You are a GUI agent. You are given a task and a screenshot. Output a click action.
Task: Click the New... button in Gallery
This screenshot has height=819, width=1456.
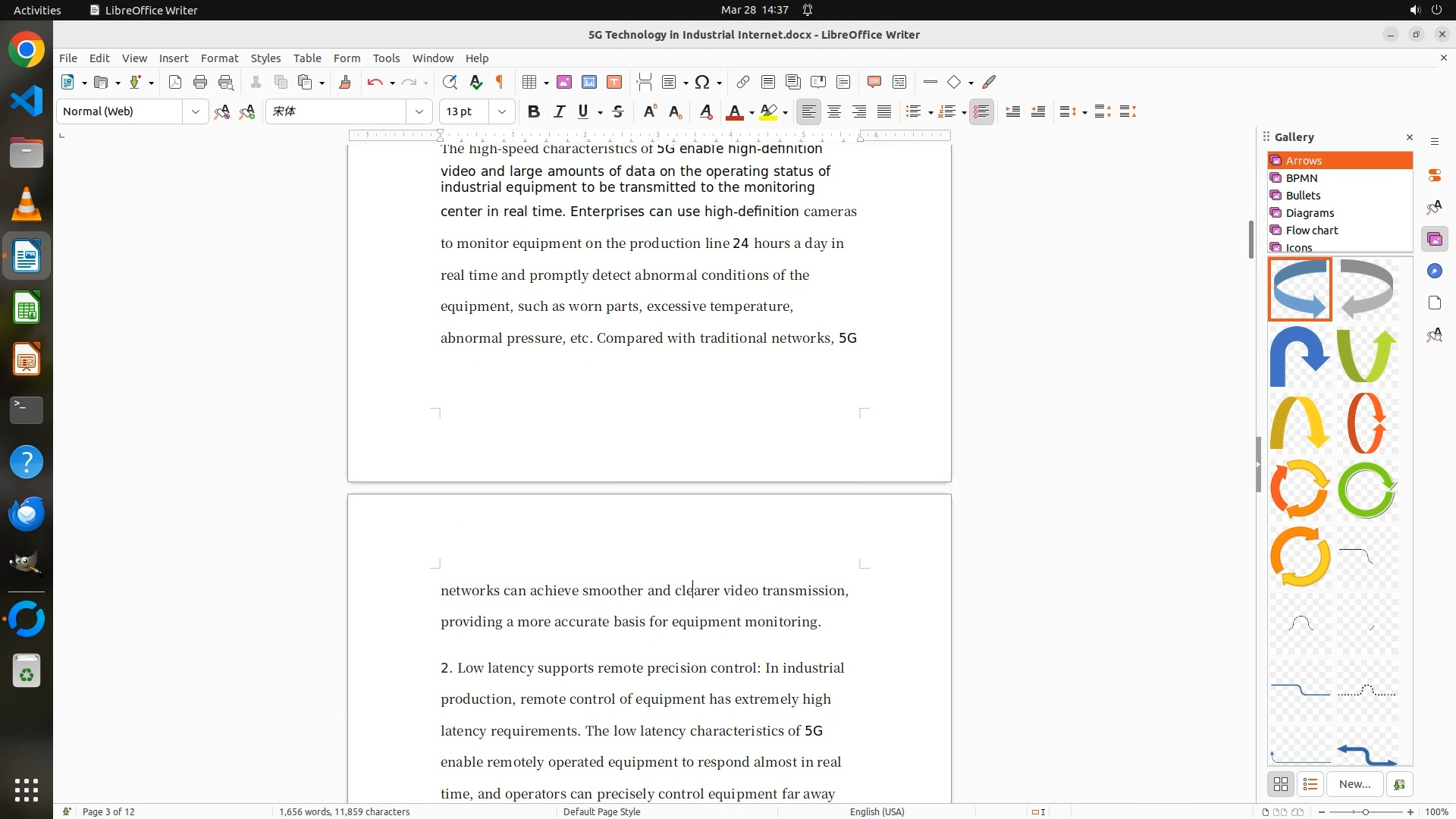pos(1354,784)
